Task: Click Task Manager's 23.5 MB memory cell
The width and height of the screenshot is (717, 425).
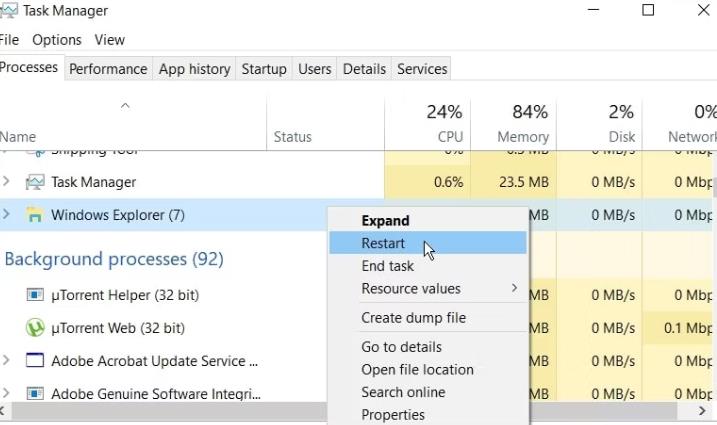Action: click(513, 182)
